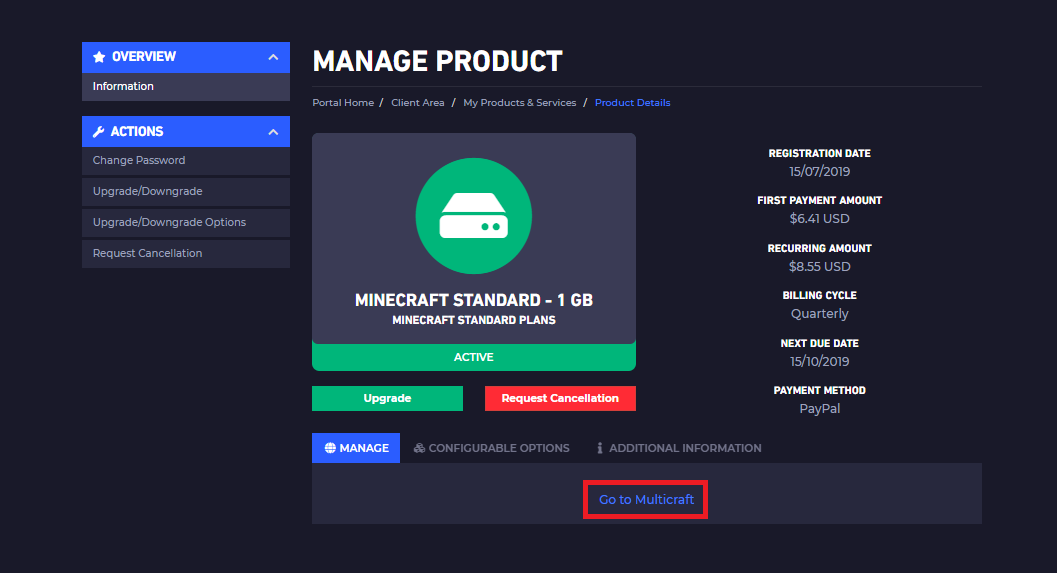Click the info icon beside Additional Information
This screenshot has width=1057, height=573.
pos(599,448)
